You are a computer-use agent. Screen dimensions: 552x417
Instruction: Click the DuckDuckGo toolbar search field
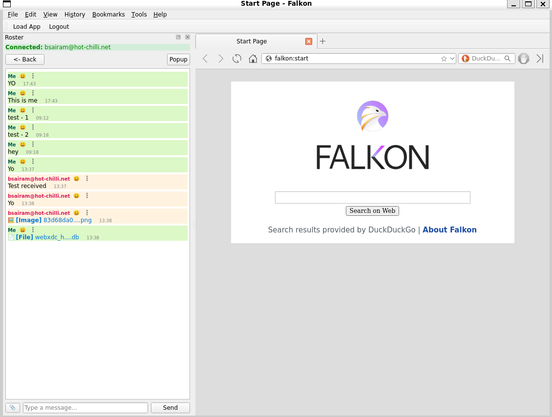[x=487, y=58]
